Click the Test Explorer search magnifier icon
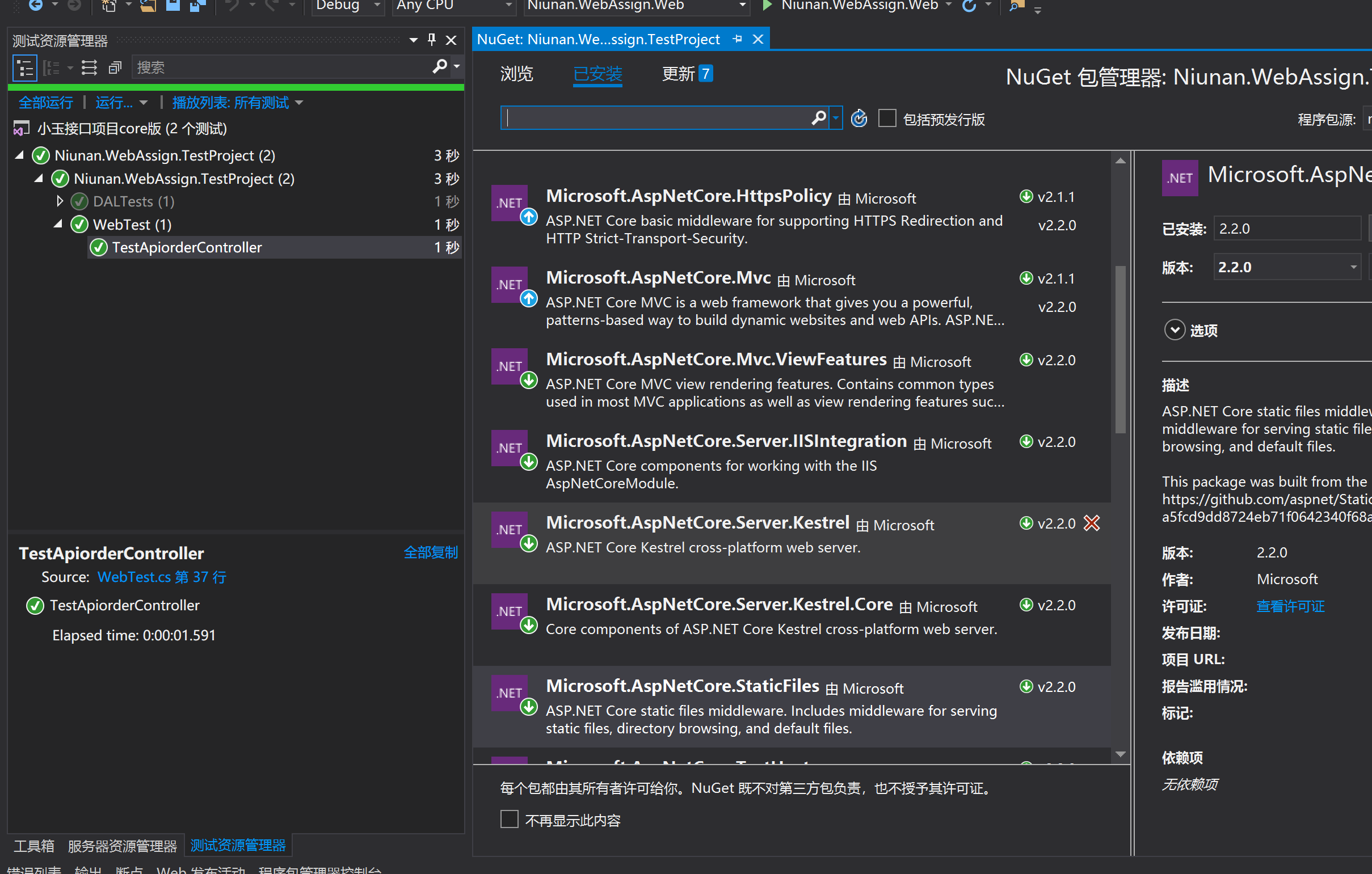Screen dimensions: 1372x874 [439, 67]
